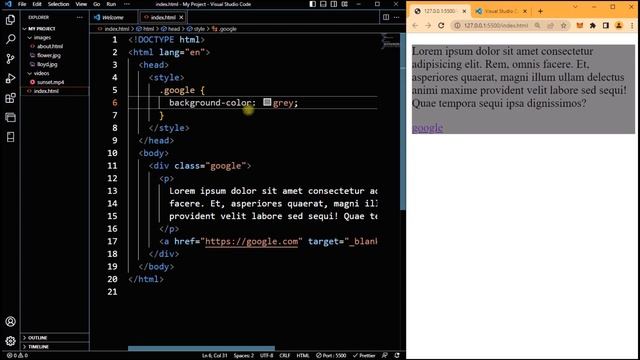Switch to the Welcome tab
This screenshot has width=640, height=360.
click(113, 17)
